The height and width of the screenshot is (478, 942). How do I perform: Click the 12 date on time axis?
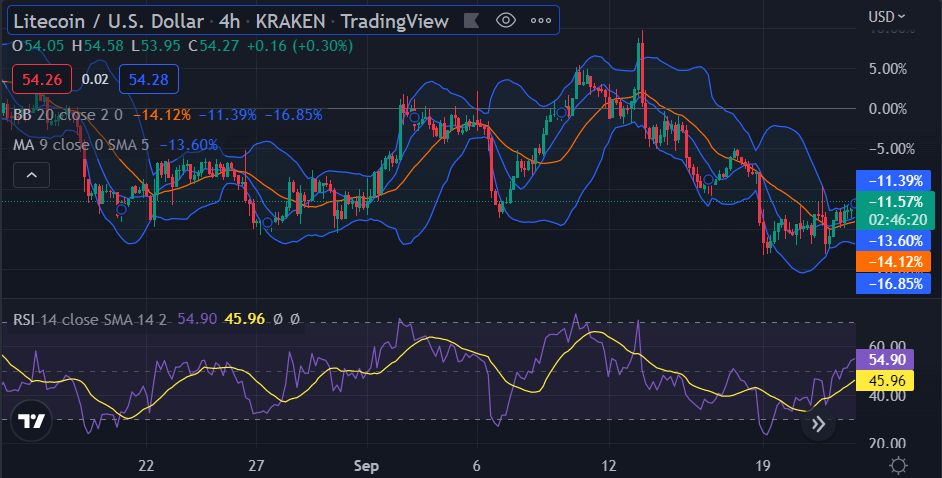pos(609,465)
